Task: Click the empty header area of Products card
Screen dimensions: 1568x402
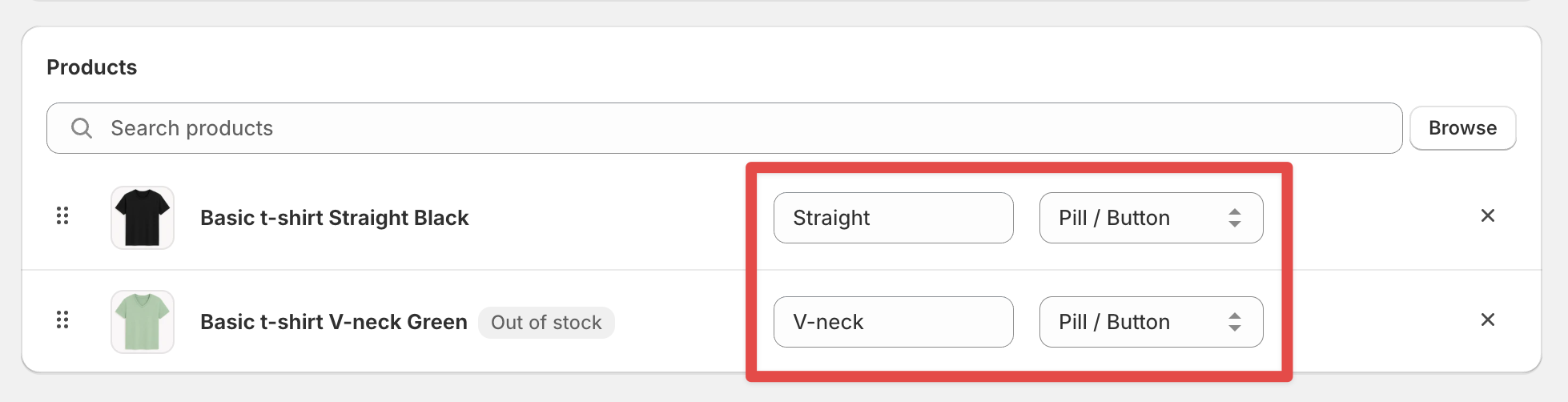Action: [801, 67]
